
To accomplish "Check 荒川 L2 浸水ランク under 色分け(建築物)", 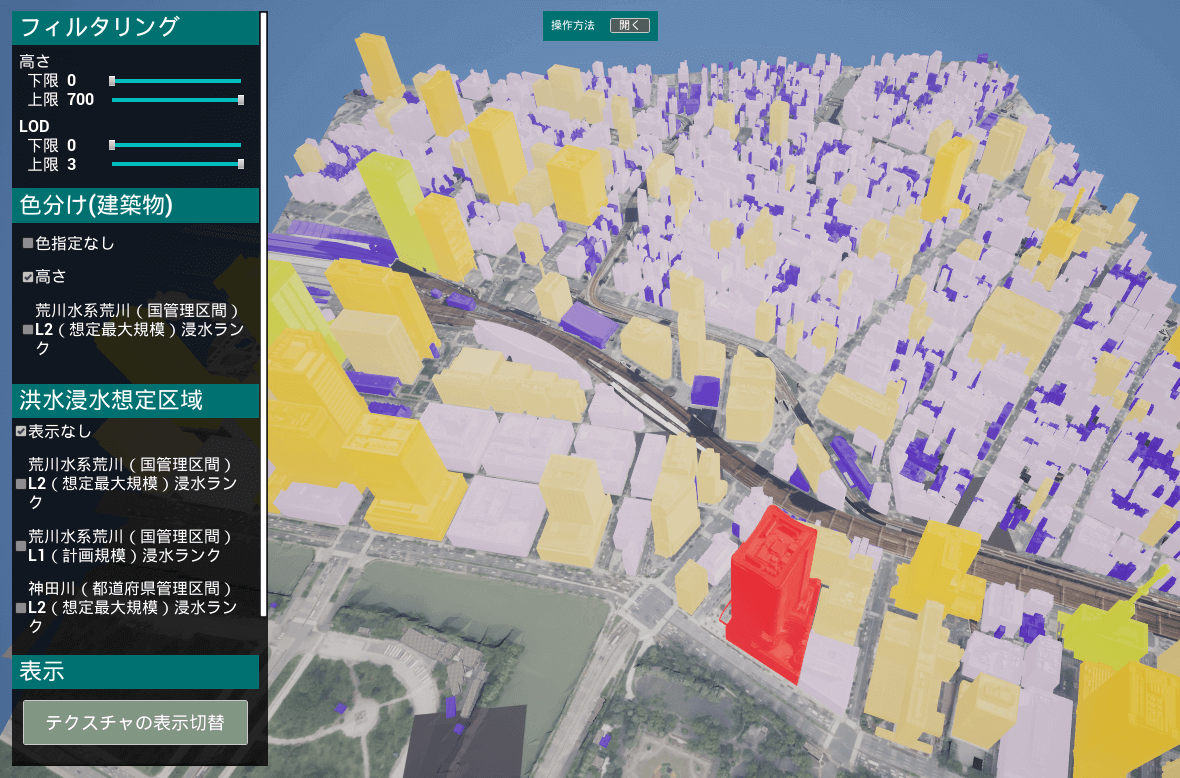I will pyautogui.click(x=28, y=329).
